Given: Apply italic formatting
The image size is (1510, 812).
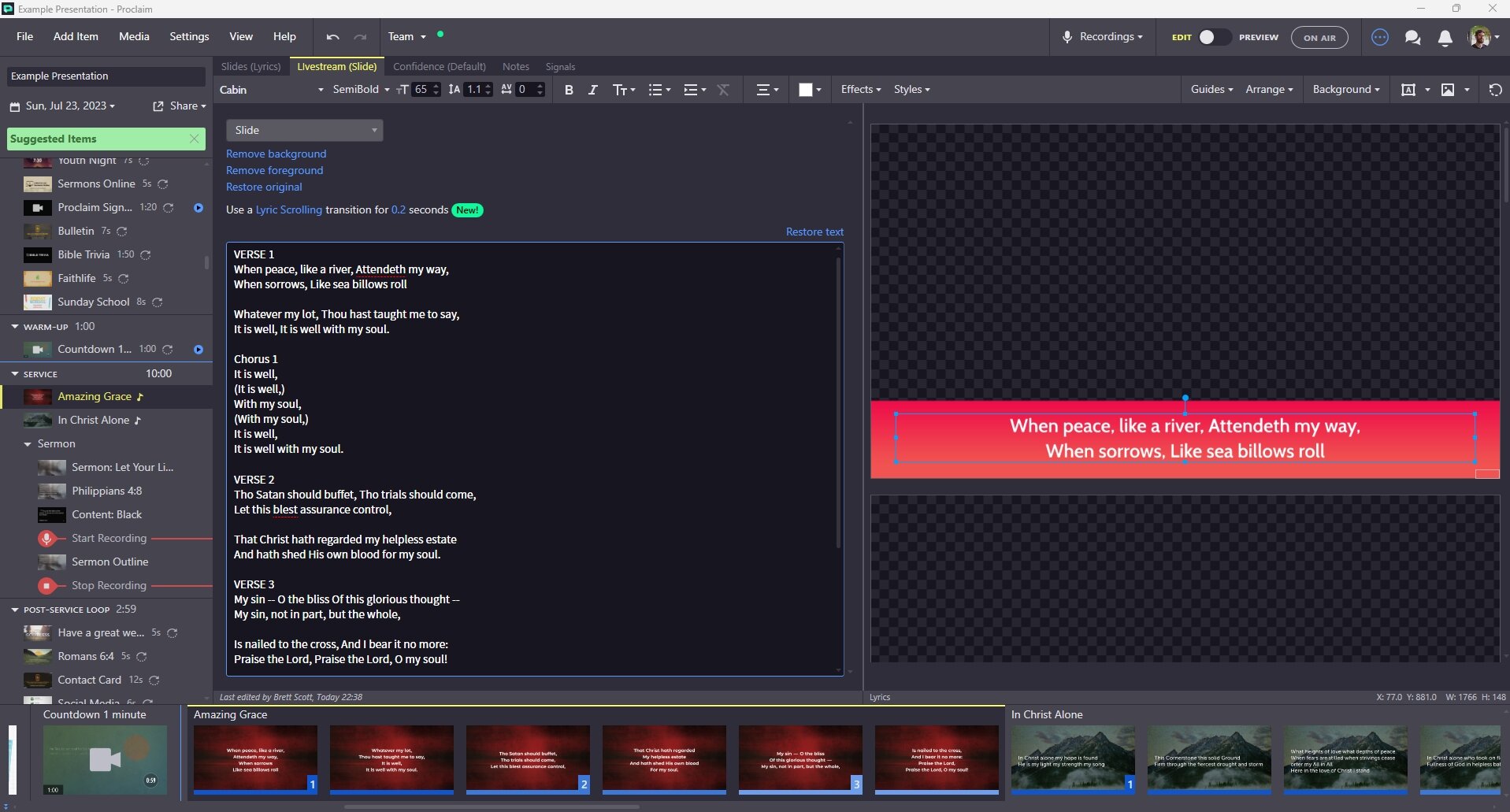Looking at the screenshot, I should click(592, 90).
